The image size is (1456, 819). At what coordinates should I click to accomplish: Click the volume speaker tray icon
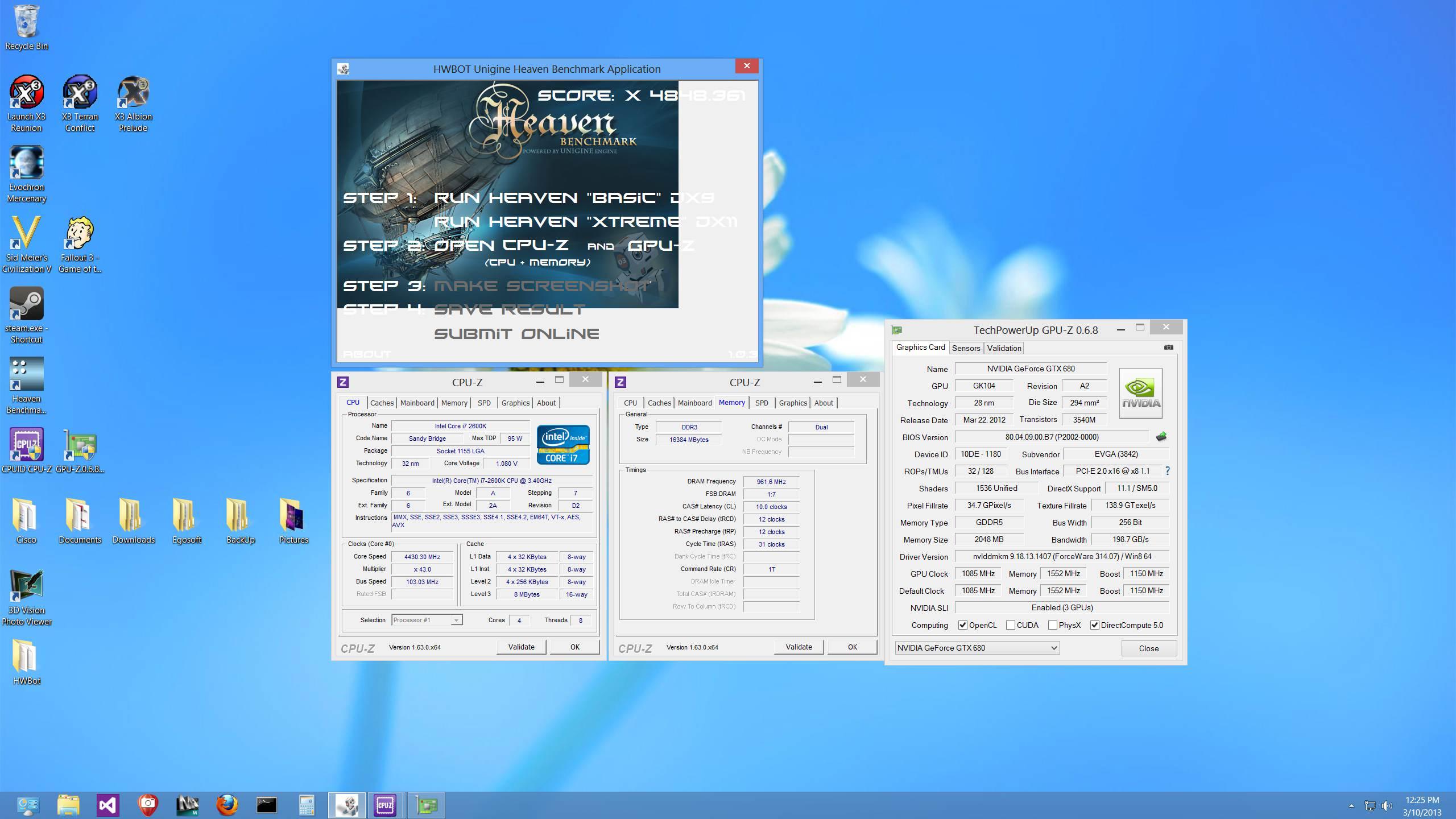[x=1387, y=805]
